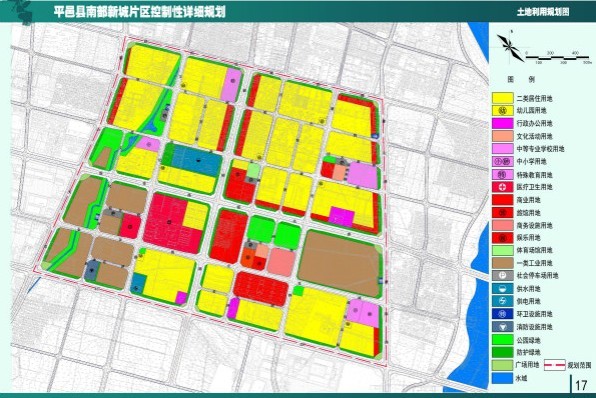Click the 旅馆用地 hotel legend icon

[502, 212]
